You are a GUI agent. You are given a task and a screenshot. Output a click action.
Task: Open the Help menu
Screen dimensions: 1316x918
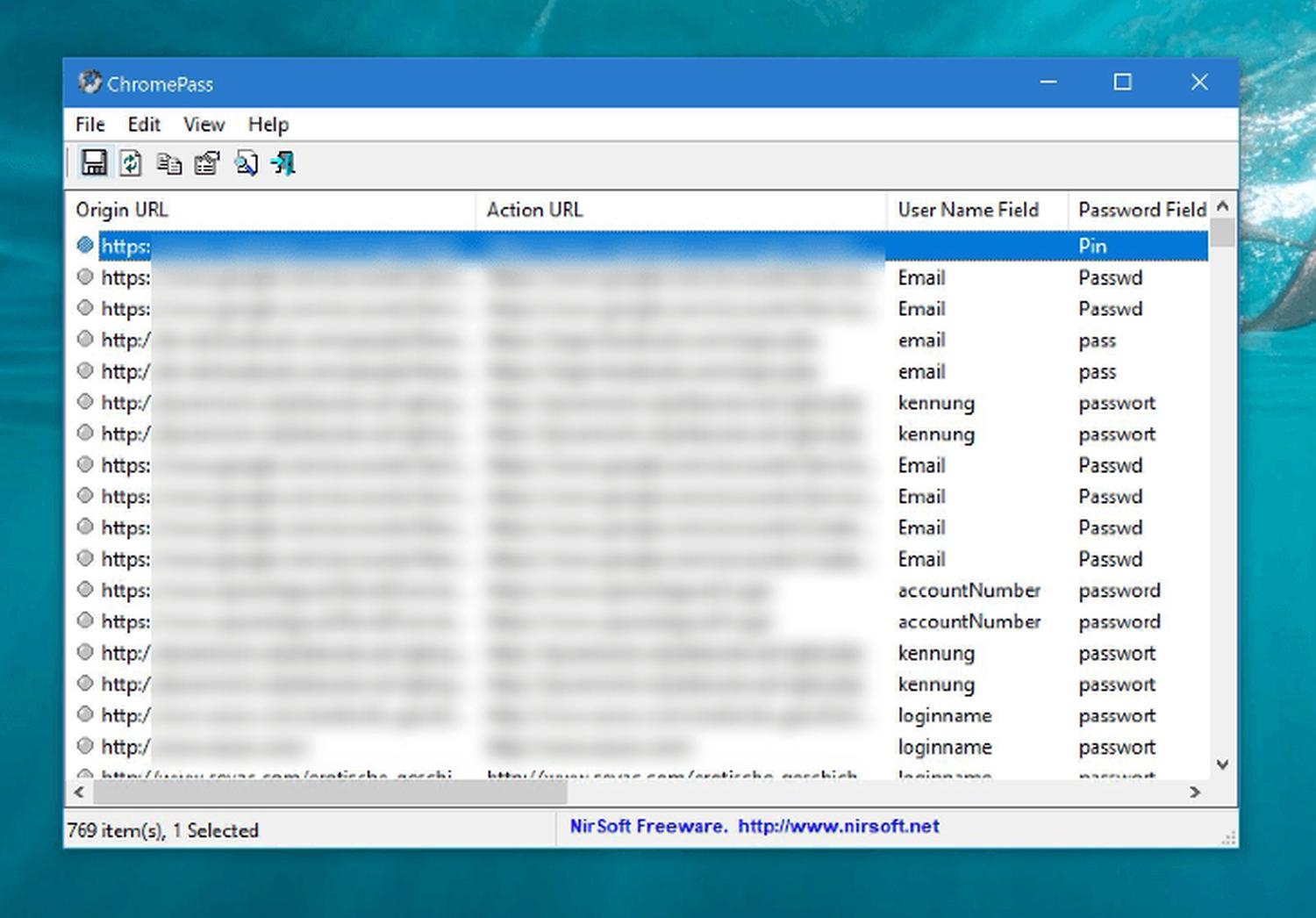coord(268,125)
